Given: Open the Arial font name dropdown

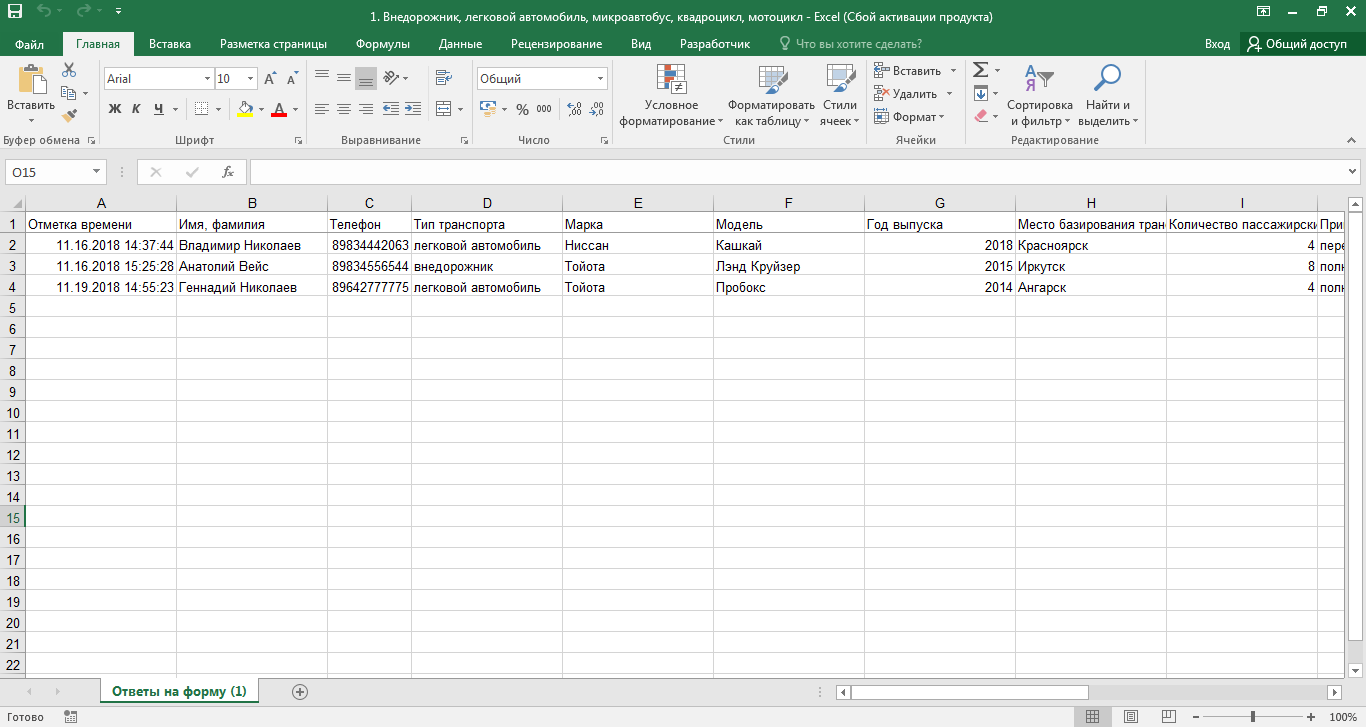Looking at the screenshot, I should pyautogui.click(x=207, y=79).
